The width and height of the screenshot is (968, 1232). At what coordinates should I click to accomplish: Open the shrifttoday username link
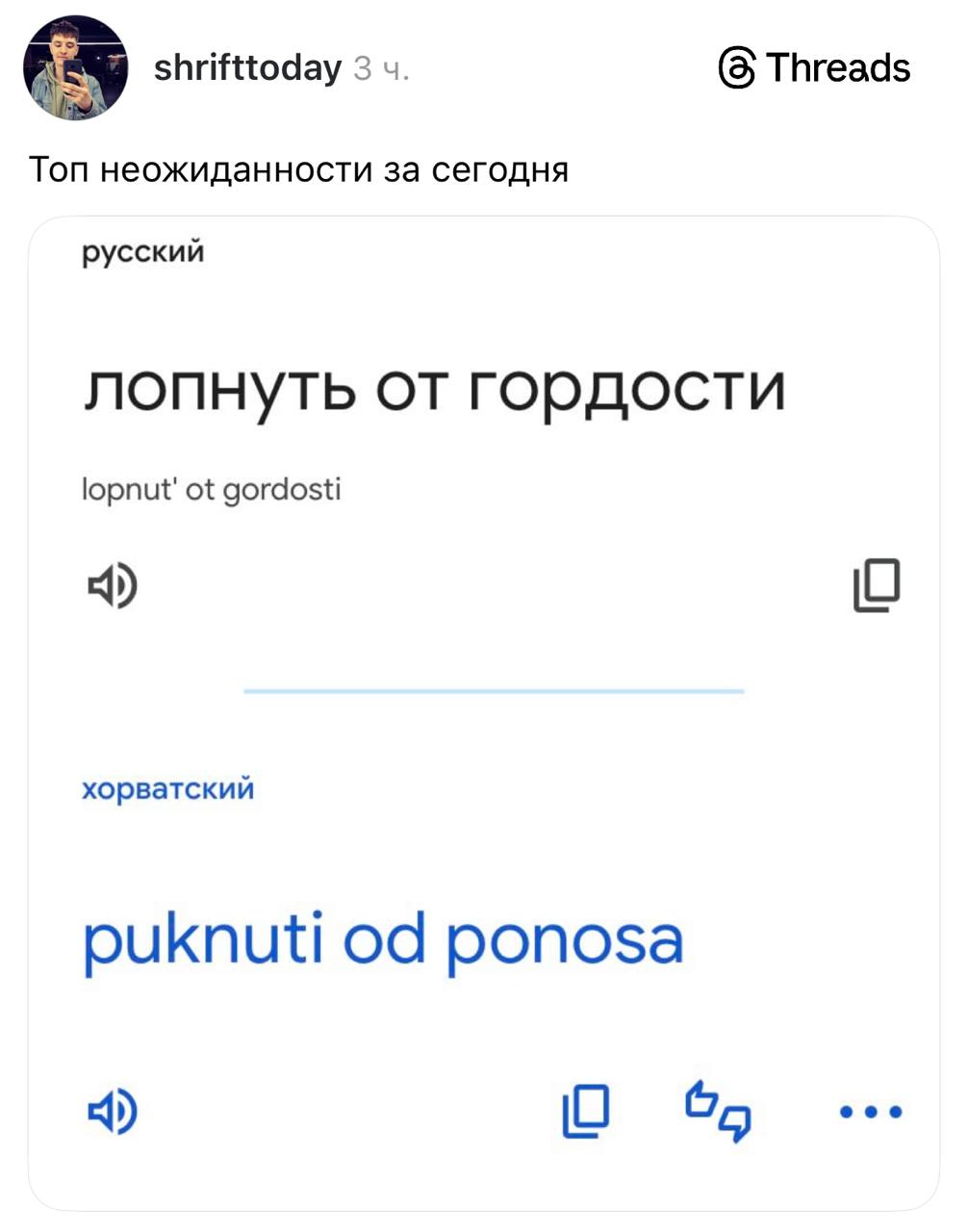click(x=247, y=68)
